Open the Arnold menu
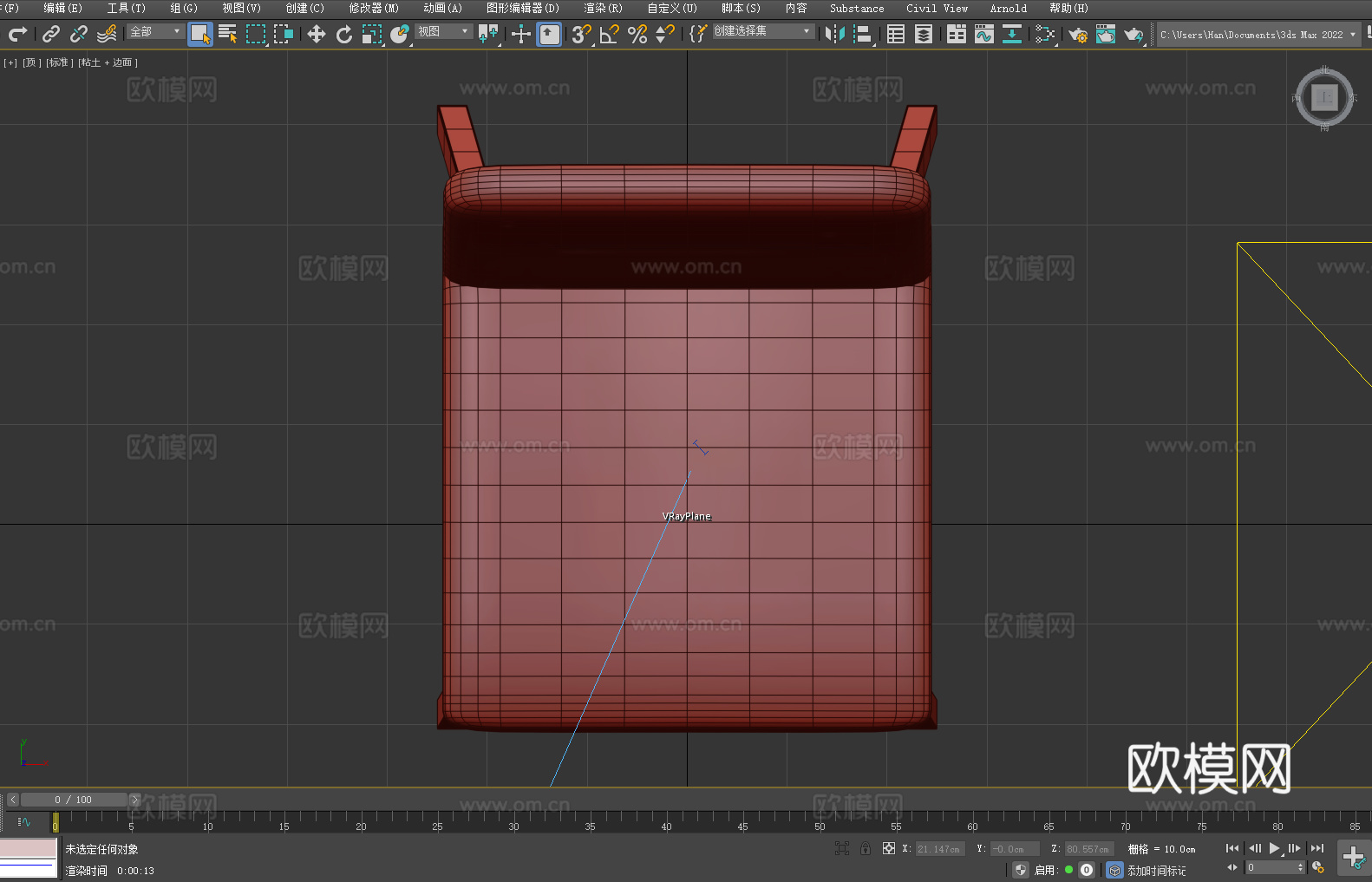Viewport: 1372px width, 882px height. pyautogui.click(x=1008, y=8)
